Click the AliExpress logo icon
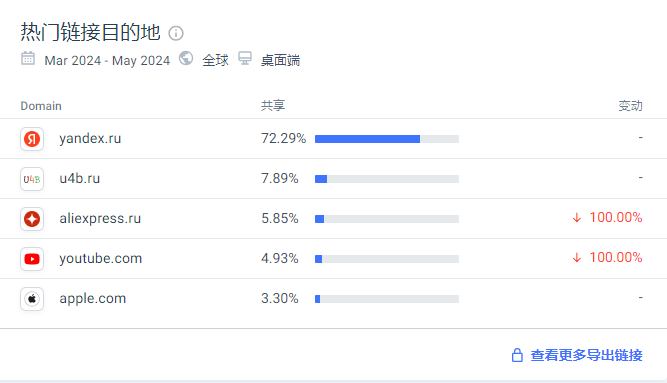The height and width of the screenshot is (383, 667). pos(32,219)
